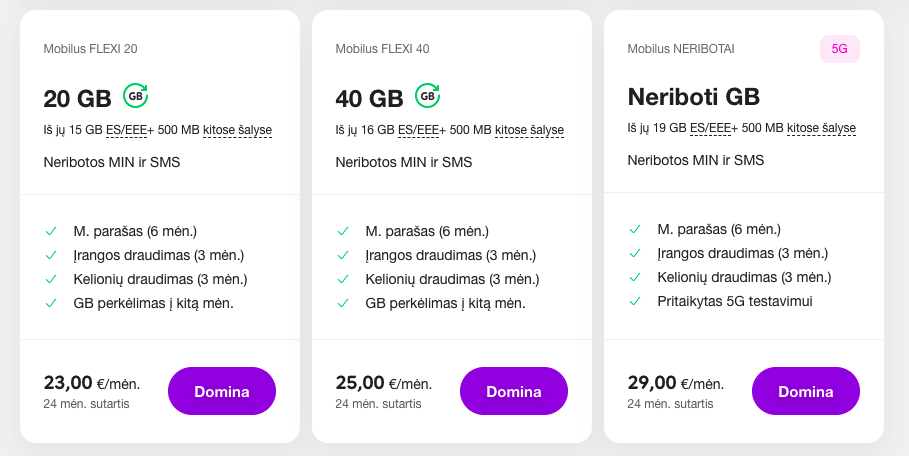The image size is (909, 456).
Task: Click the pink 5G badge
Action: pyautogui.click(x=839, y=49)
